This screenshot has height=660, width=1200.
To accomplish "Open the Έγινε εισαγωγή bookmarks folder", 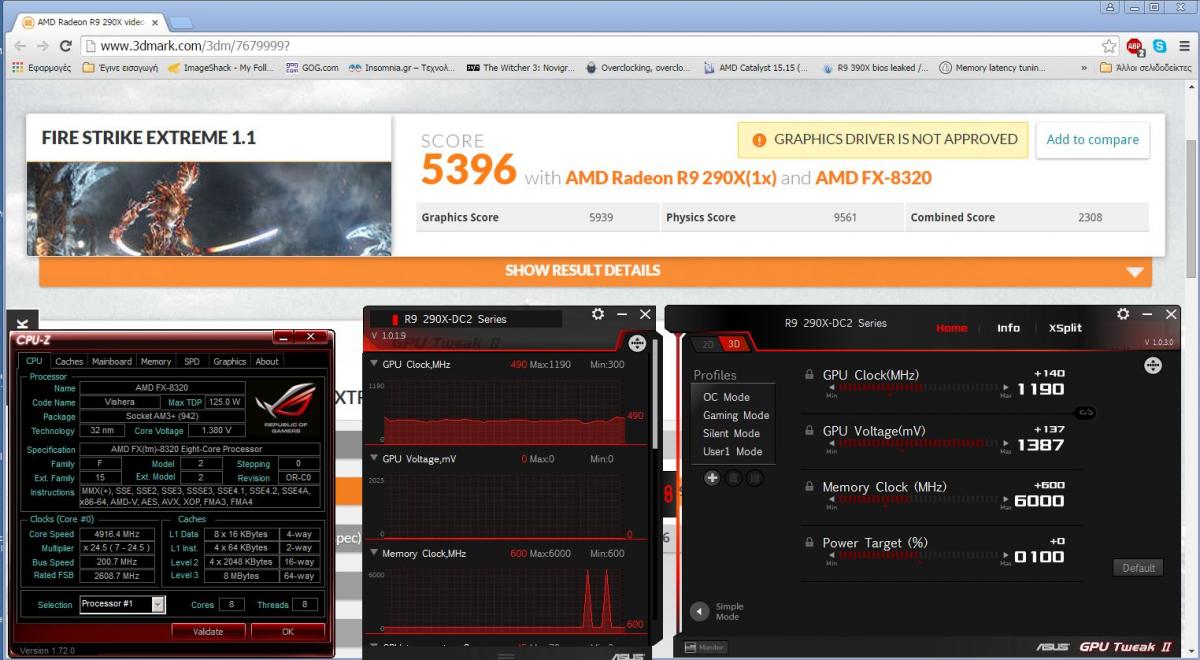I will pyautogui.click(x=121, y=68).
